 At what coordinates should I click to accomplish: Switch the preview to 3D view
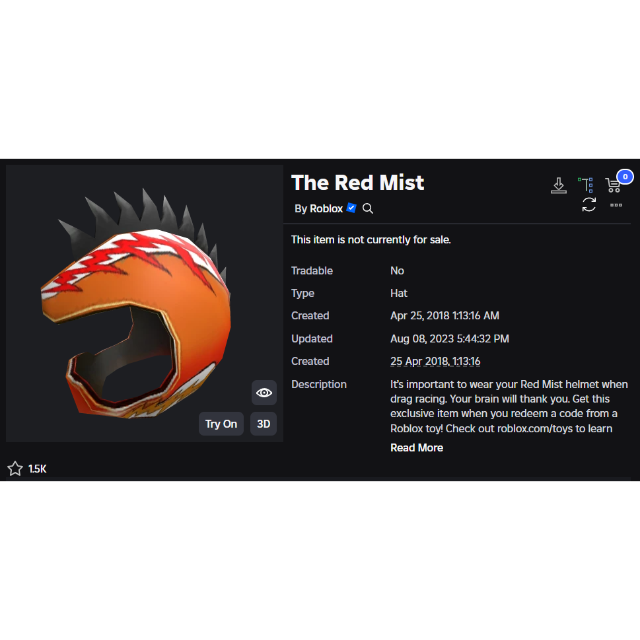(263, 424)
